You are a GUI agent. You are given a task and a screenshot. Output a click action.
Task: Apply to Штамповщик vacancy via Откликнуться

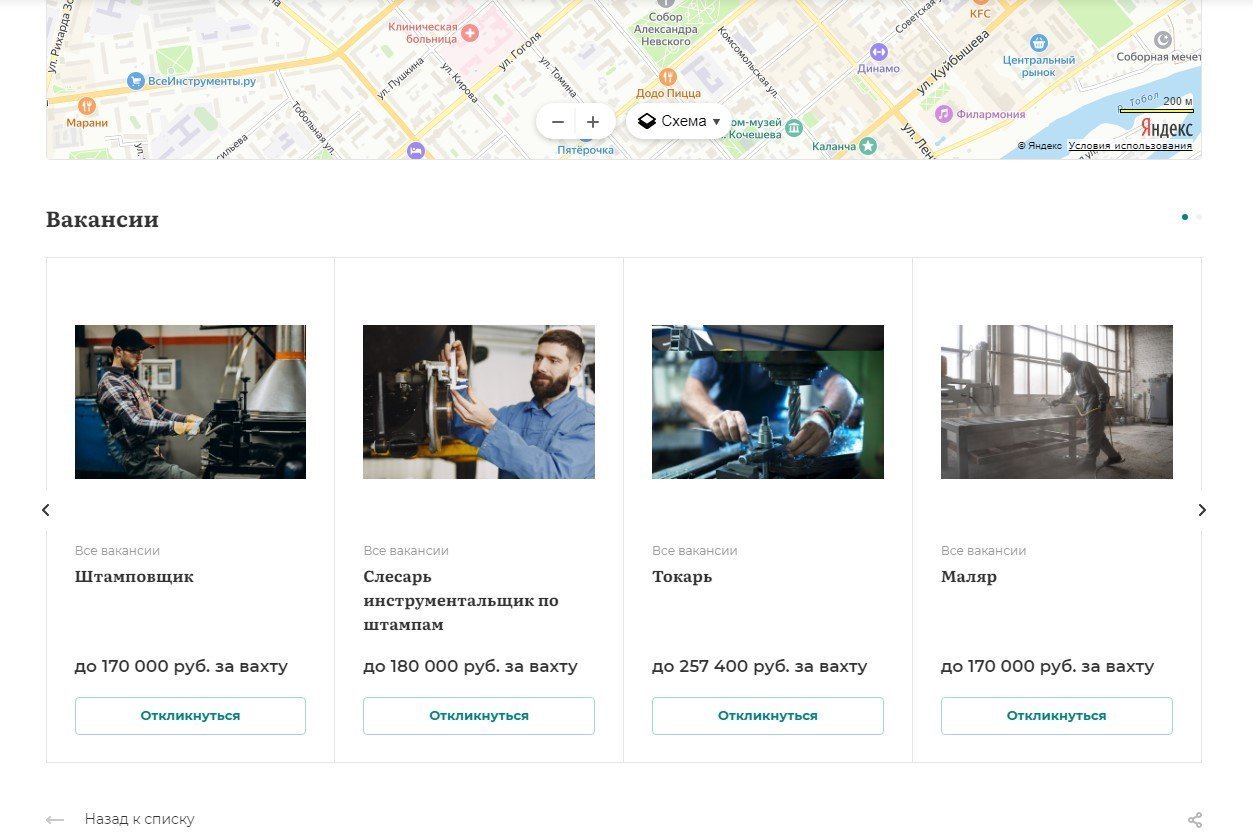(190, 716)
